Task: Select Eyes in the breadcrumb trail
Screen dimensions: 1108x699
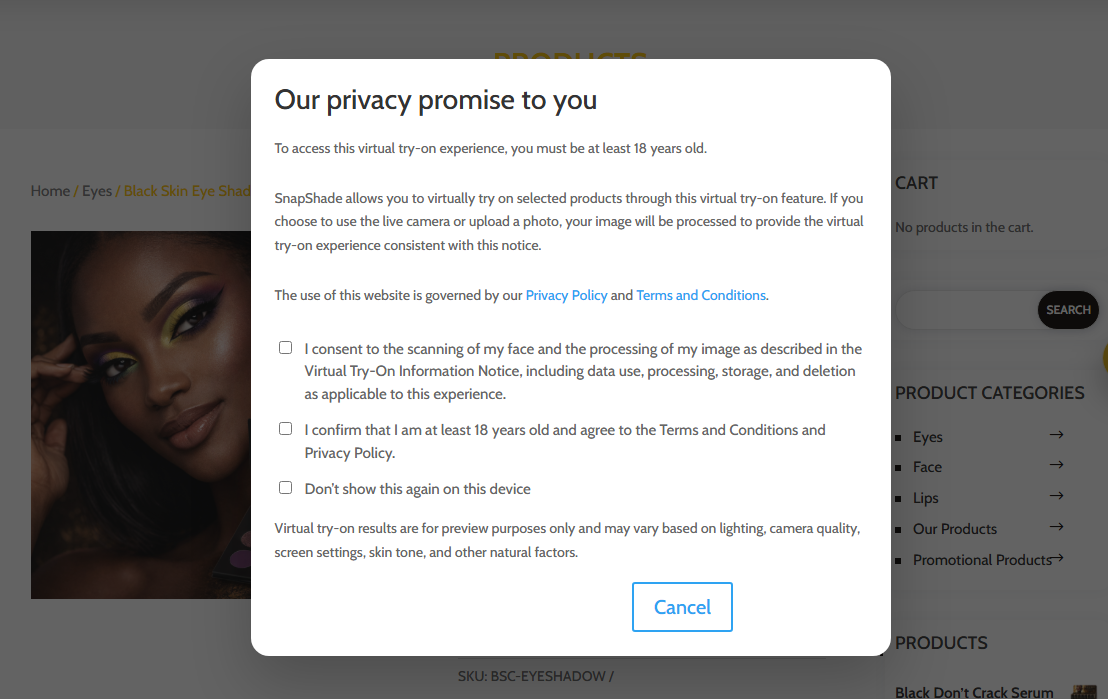Action: point(97,190)
